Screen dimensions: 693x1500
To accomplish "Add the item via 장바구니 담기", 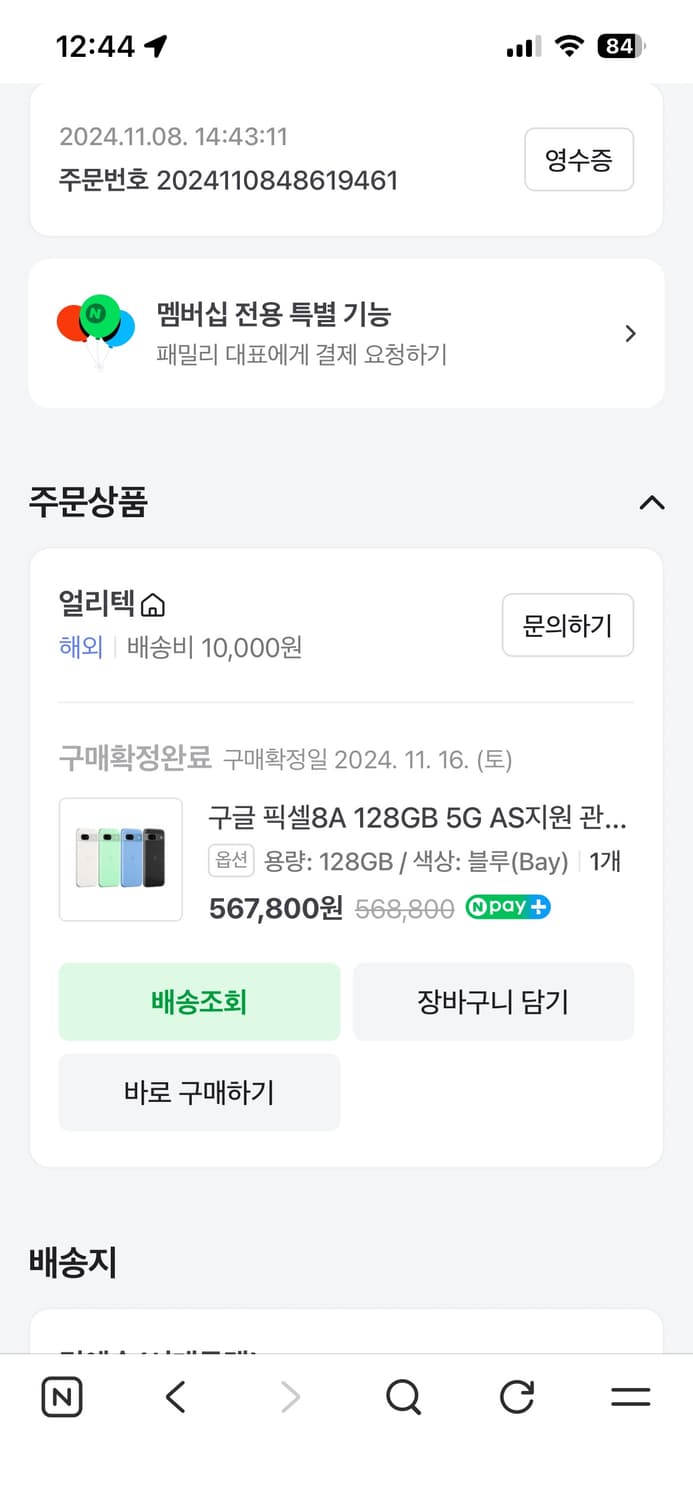I will [x=493, y=1001].
